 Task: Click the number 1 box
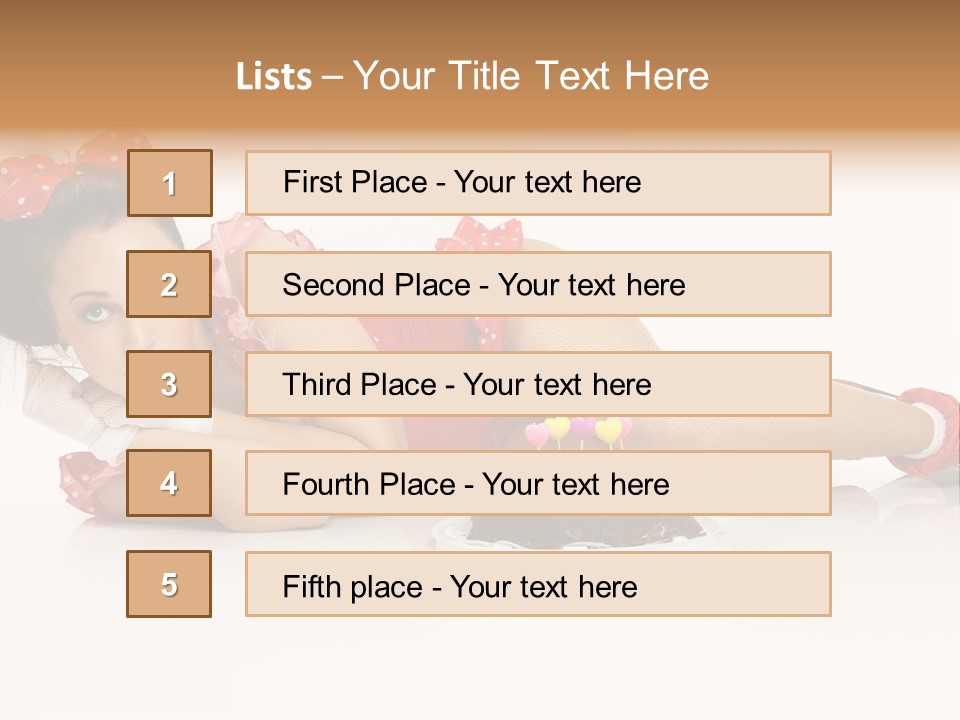(x=170, y=183)
